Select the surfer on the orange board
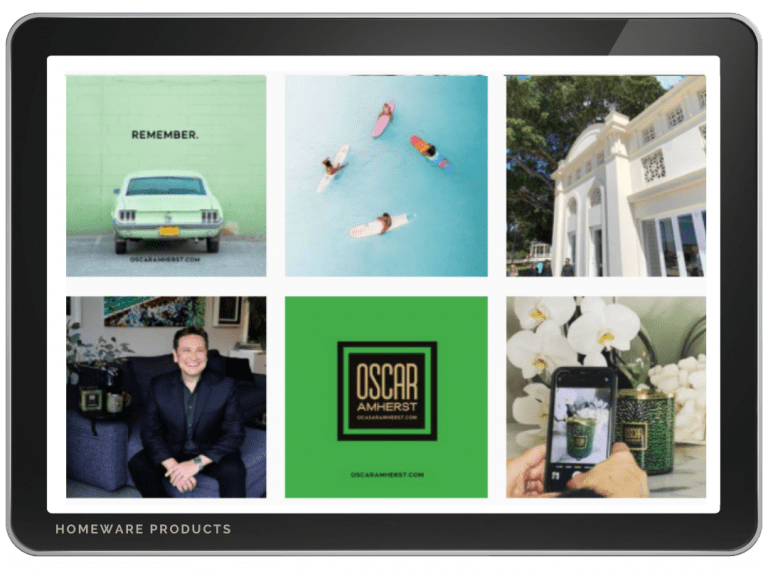Image resolution: width=768 pixels, height=569 pixels. pyautogui.click(x=427, y=150)
